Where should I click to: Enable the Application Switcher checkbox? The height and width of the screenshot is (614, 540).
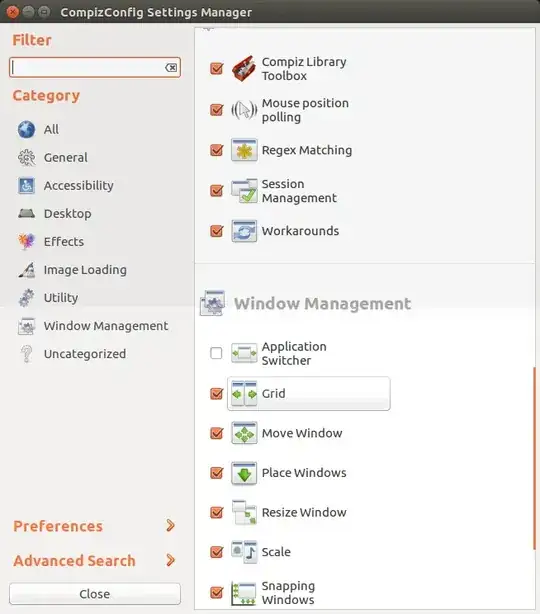pyautogui.click(x=216, y=353)
